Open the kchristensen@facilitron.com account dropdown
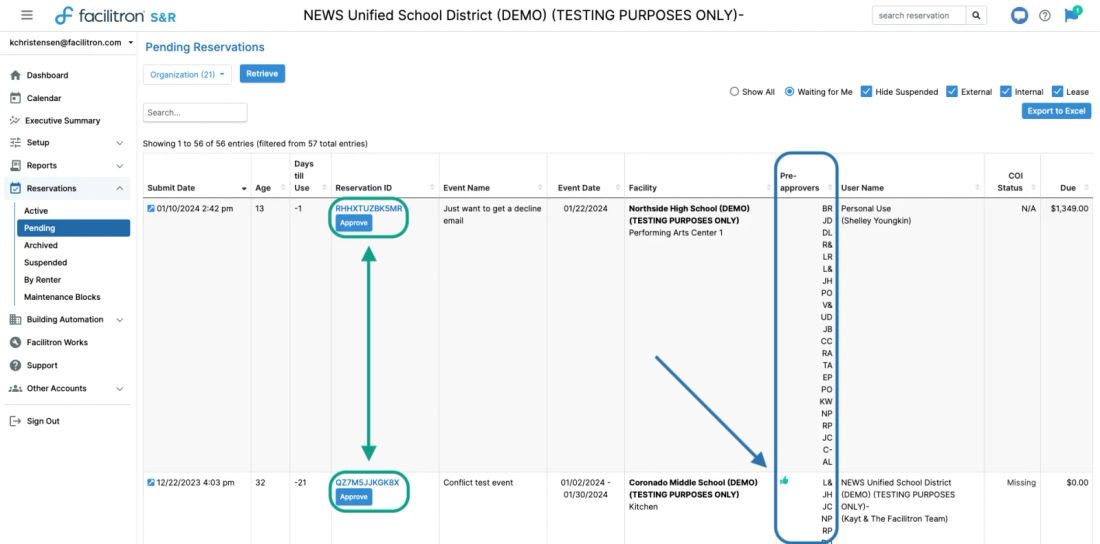 [x=70, y=43]
